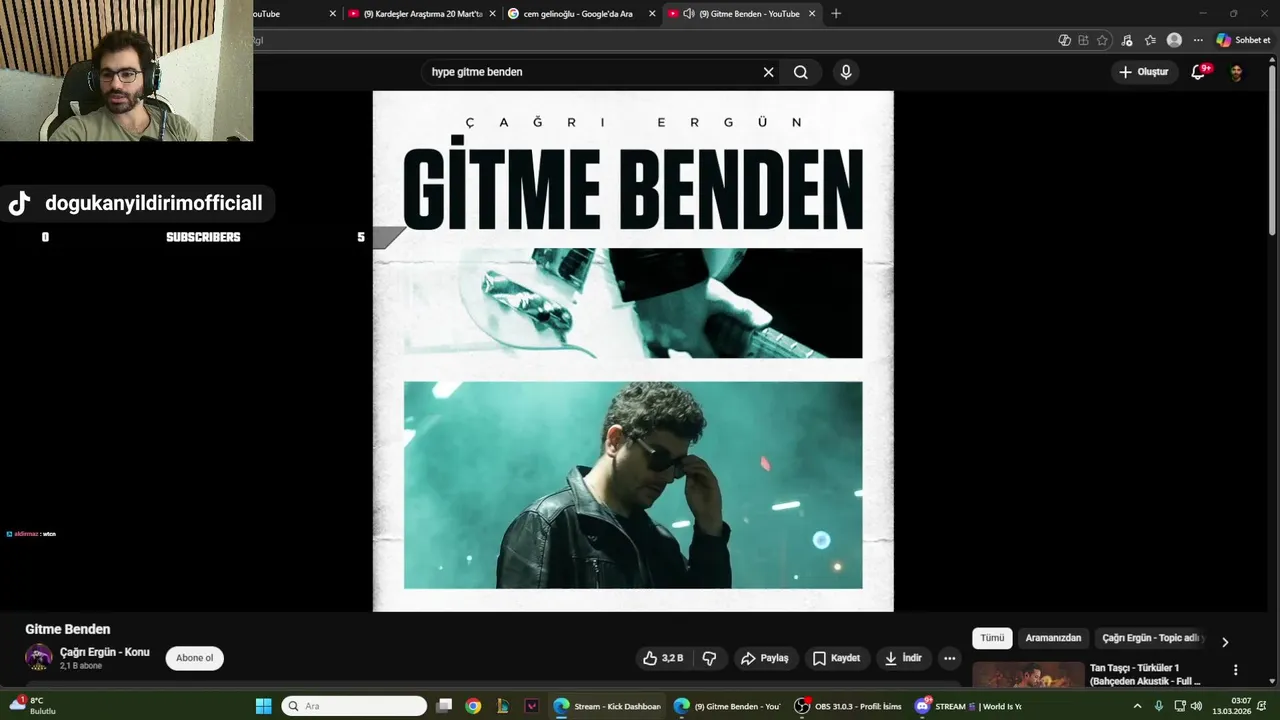Open Windows Start menu
Screen dimensions: 1280x720
[x=263, y=706]
